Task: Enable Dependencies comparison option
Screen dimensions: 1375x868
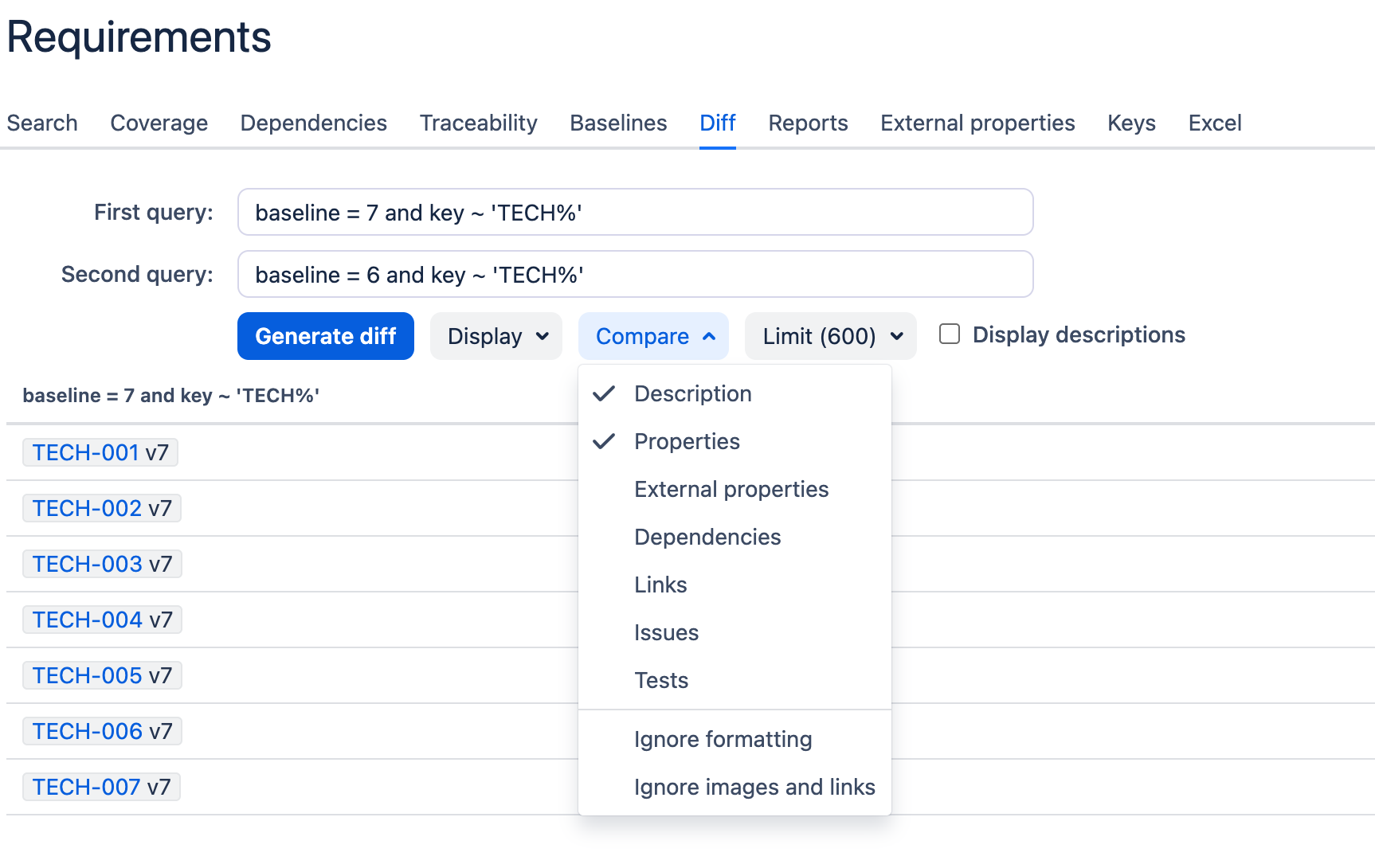Action: click(707, 538)
